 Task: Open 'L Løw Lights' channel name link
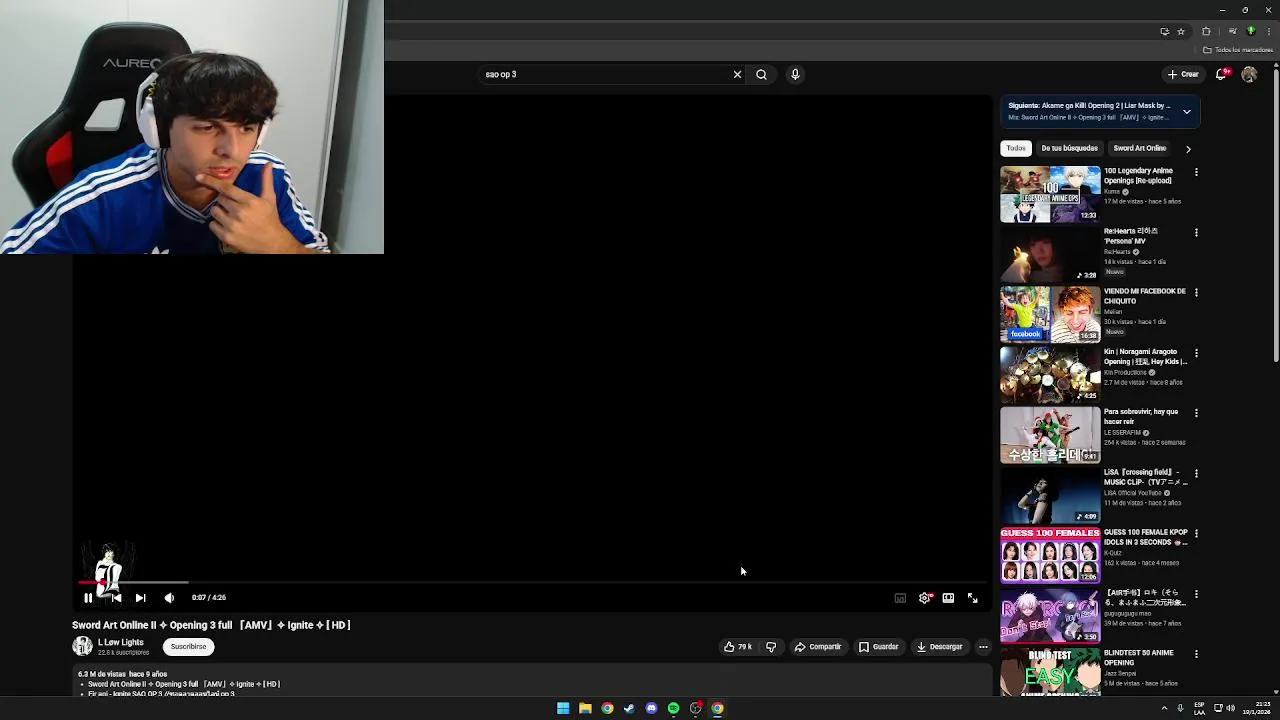pos(121,642)
